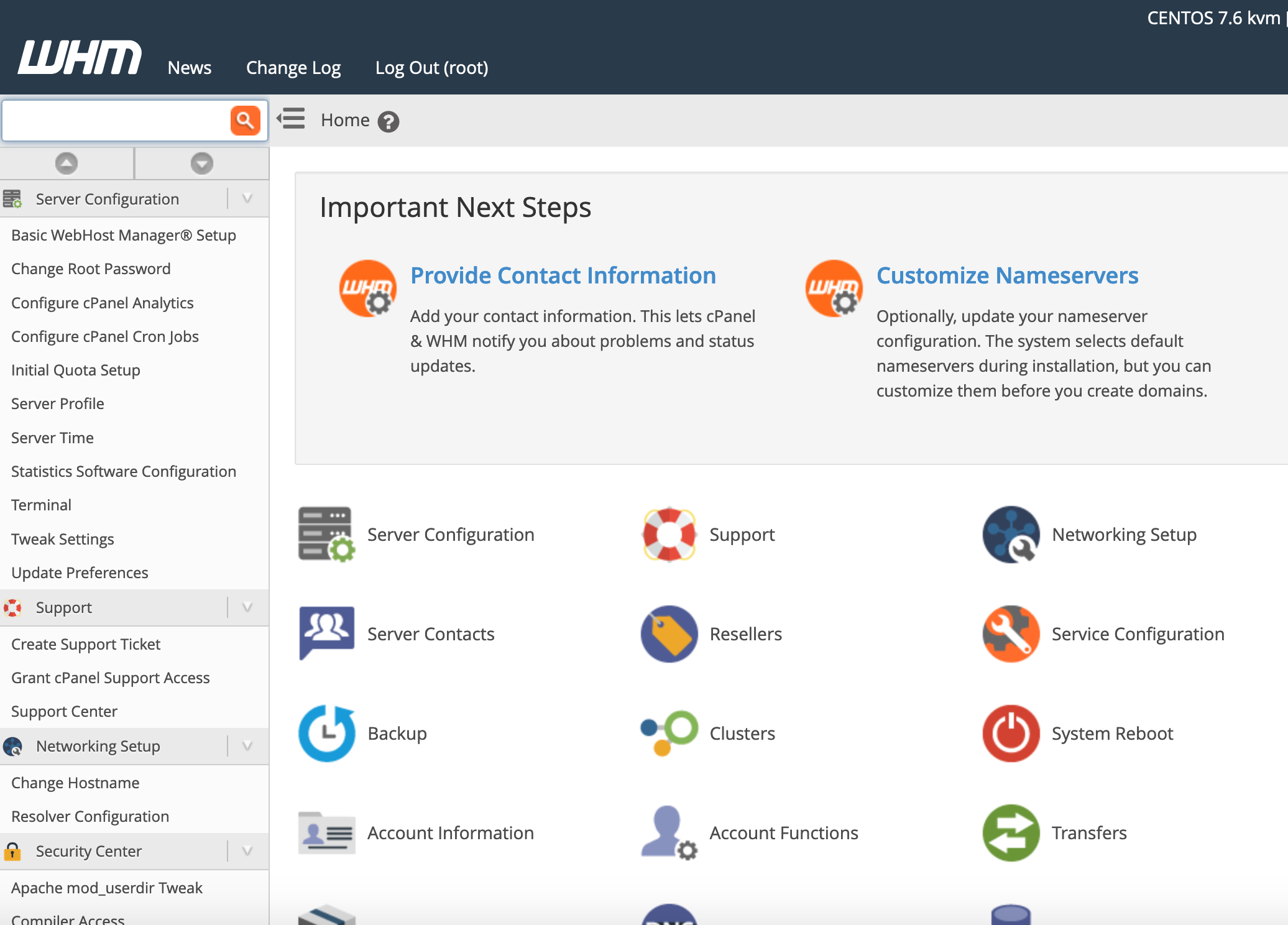Collapse the Server Configuration sidebar section chevron
The width and height of the screenshot is (1288, 925).
(x=247, y=199)
